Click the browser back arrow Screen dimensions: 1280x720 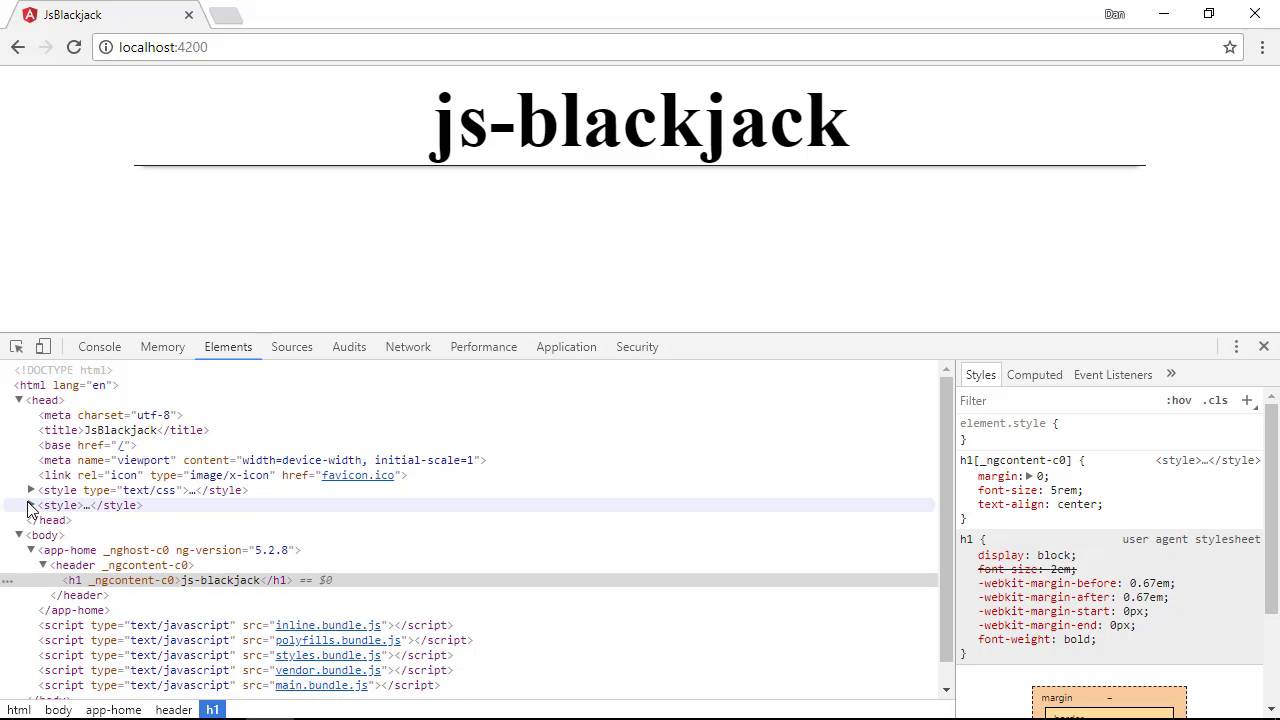(18, 47)
